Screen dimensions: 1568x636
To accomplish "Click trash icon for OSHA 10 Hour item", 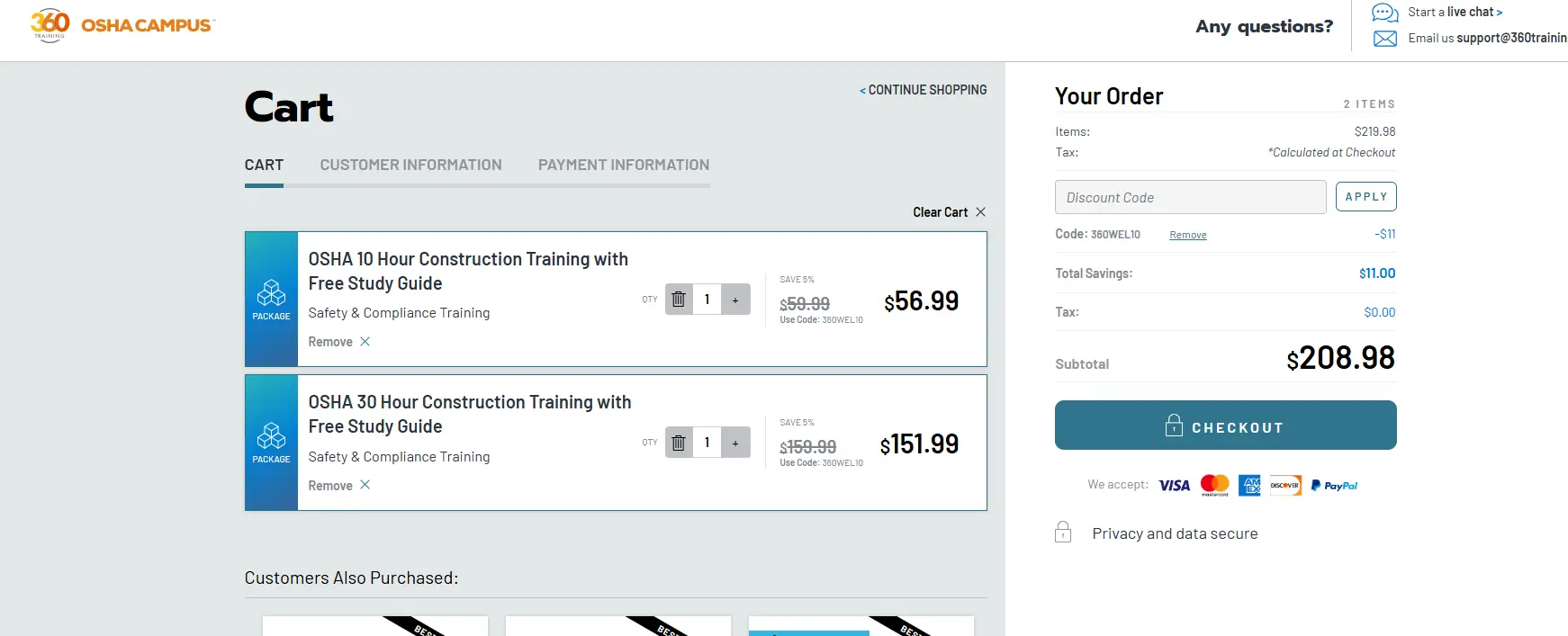I will (x=679, y=300).
